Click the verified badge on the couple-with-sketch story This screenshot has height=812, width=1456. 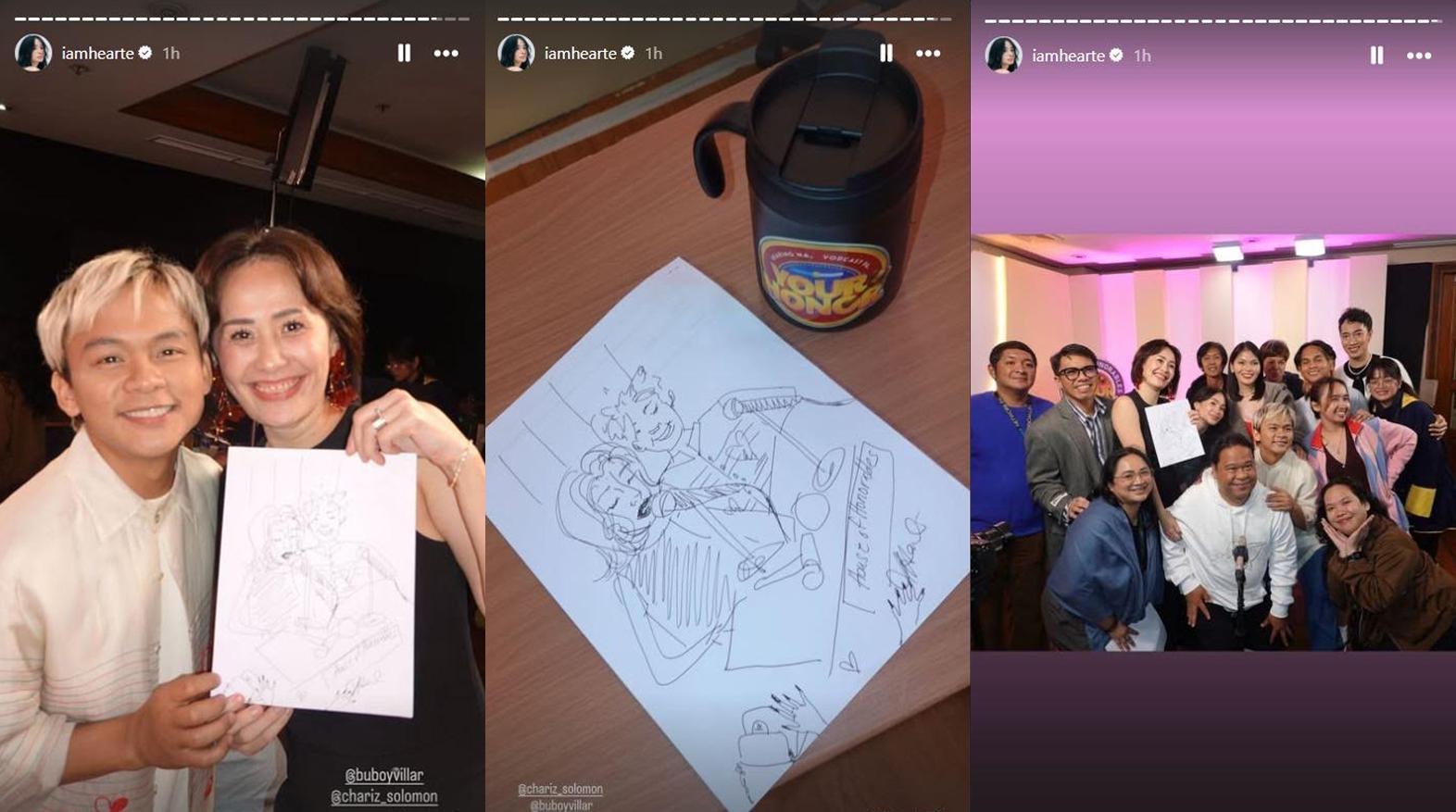point(145,53)
